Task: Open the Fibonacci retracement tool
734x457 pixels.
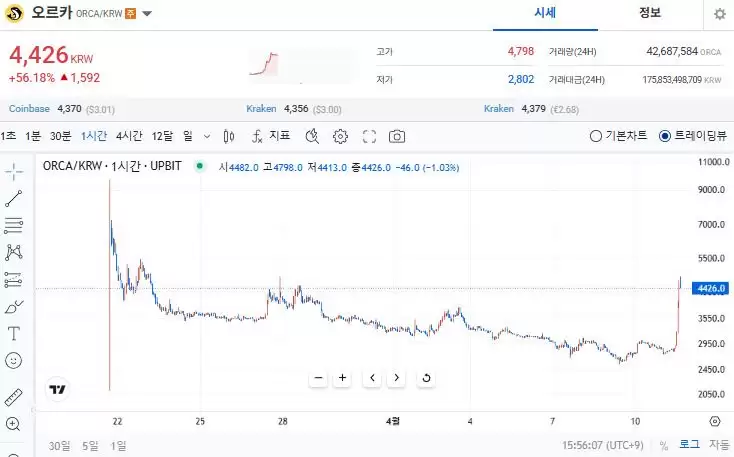Action: (14, 225)
